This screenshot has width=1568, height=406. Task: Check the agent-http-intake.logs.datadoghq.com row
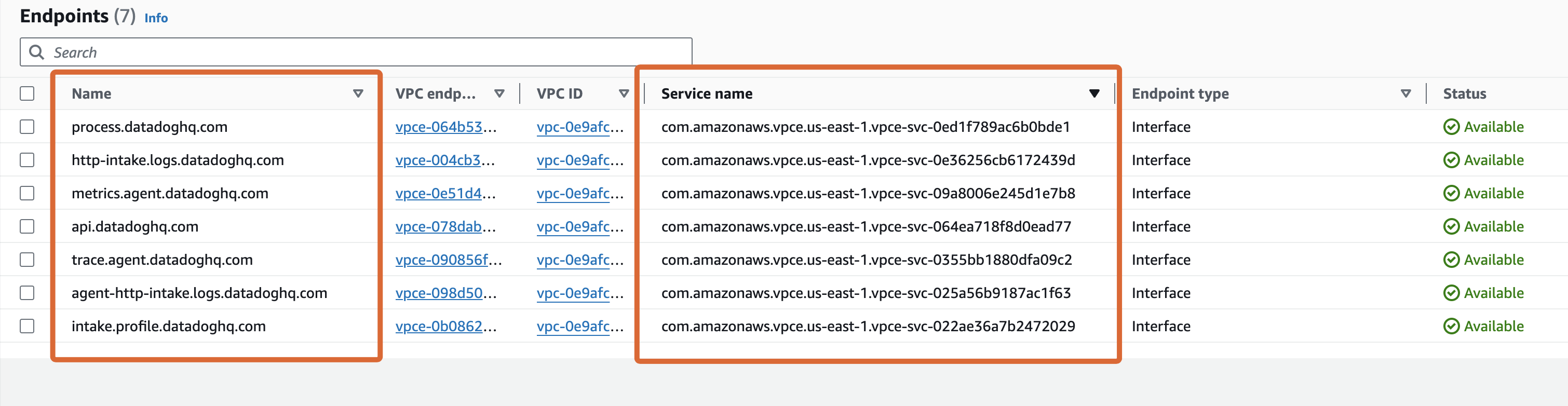(x=27, y=293)
